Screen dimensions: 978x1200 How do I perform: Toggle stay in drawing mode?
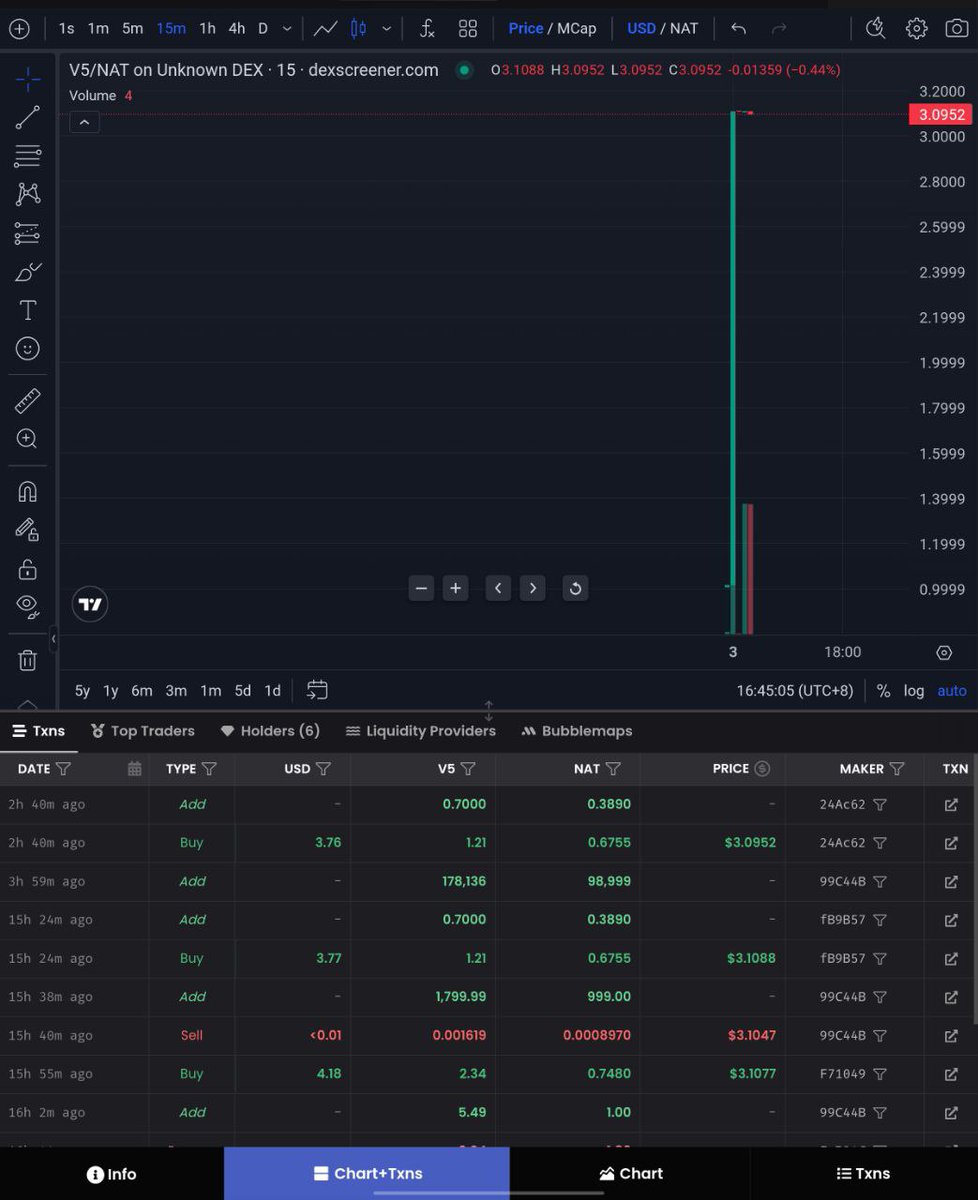pos(28,530)
